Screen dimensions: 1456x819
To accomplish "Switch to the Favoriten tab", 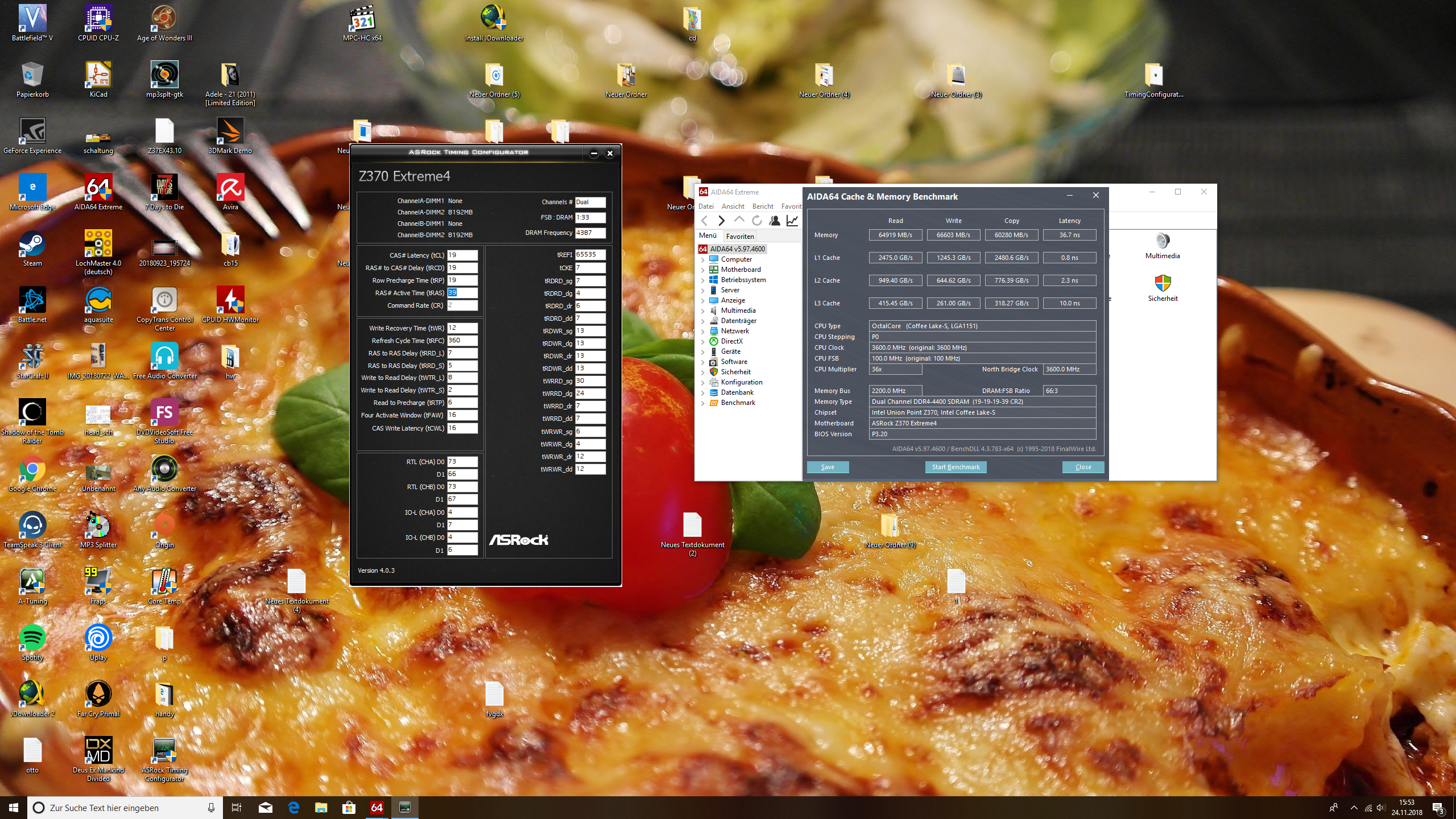I will point(739,237).
